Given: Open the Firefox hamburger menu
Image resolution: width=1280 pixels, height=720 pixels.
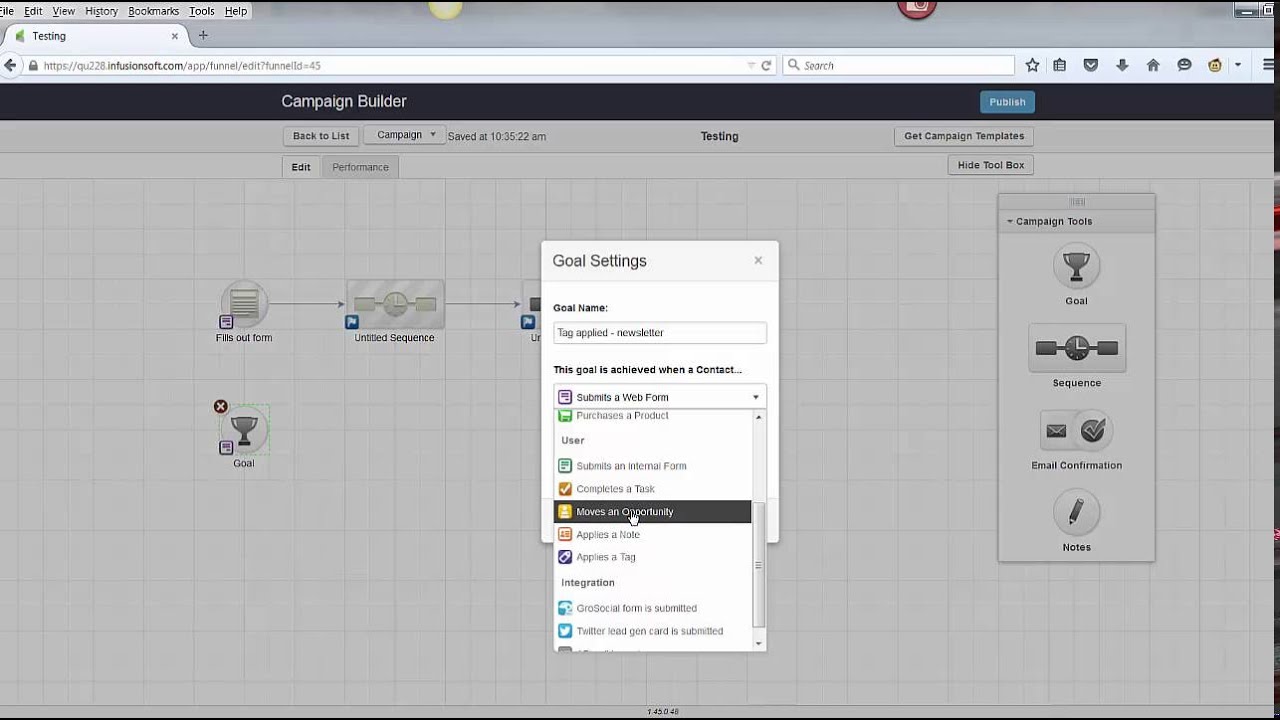Looking at the screenshot, I should click(1269, 65).
